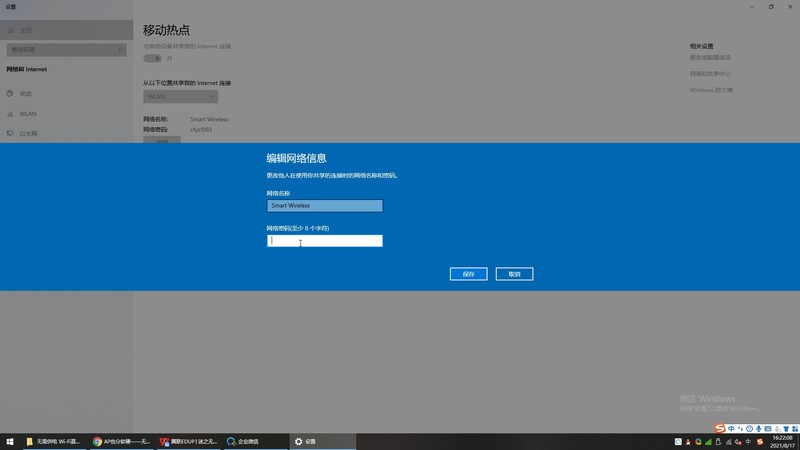Click the USB device tray icon

click(718, 442)
